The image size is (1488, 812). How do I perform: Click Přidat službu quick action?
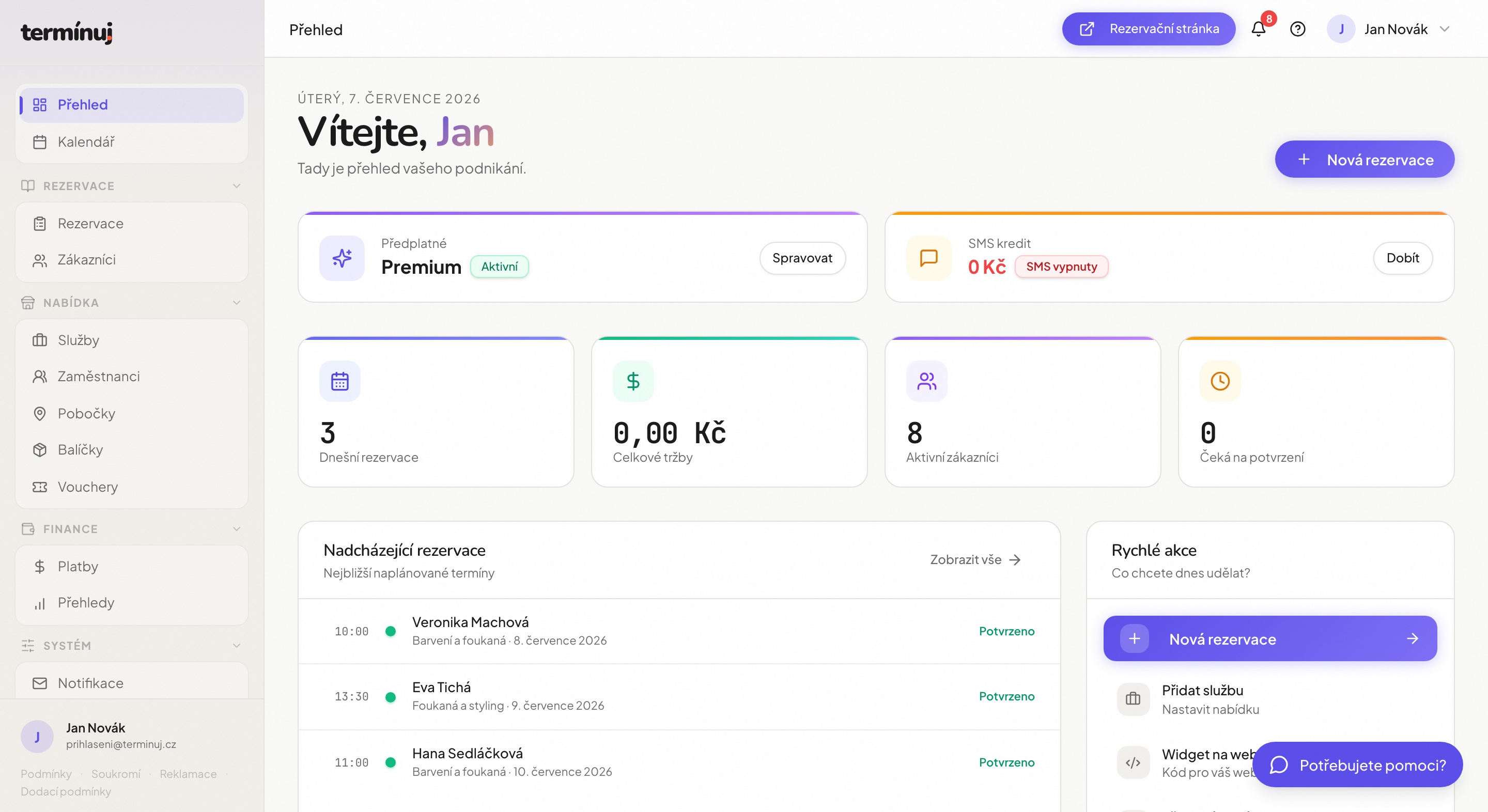(1269, 699)
